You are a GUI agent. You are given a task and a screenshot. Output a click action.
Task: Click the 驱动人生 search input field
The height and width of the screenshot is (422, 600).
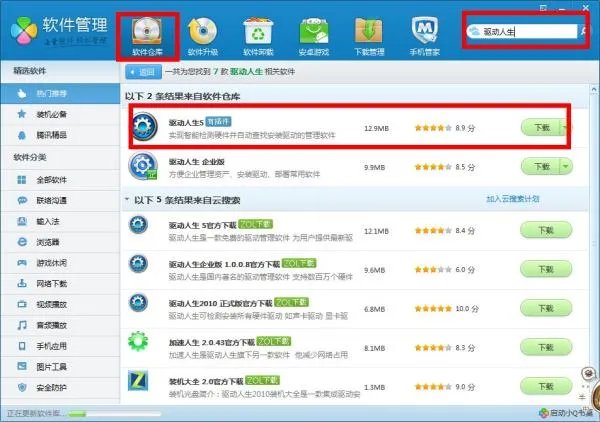click(522, 31)
